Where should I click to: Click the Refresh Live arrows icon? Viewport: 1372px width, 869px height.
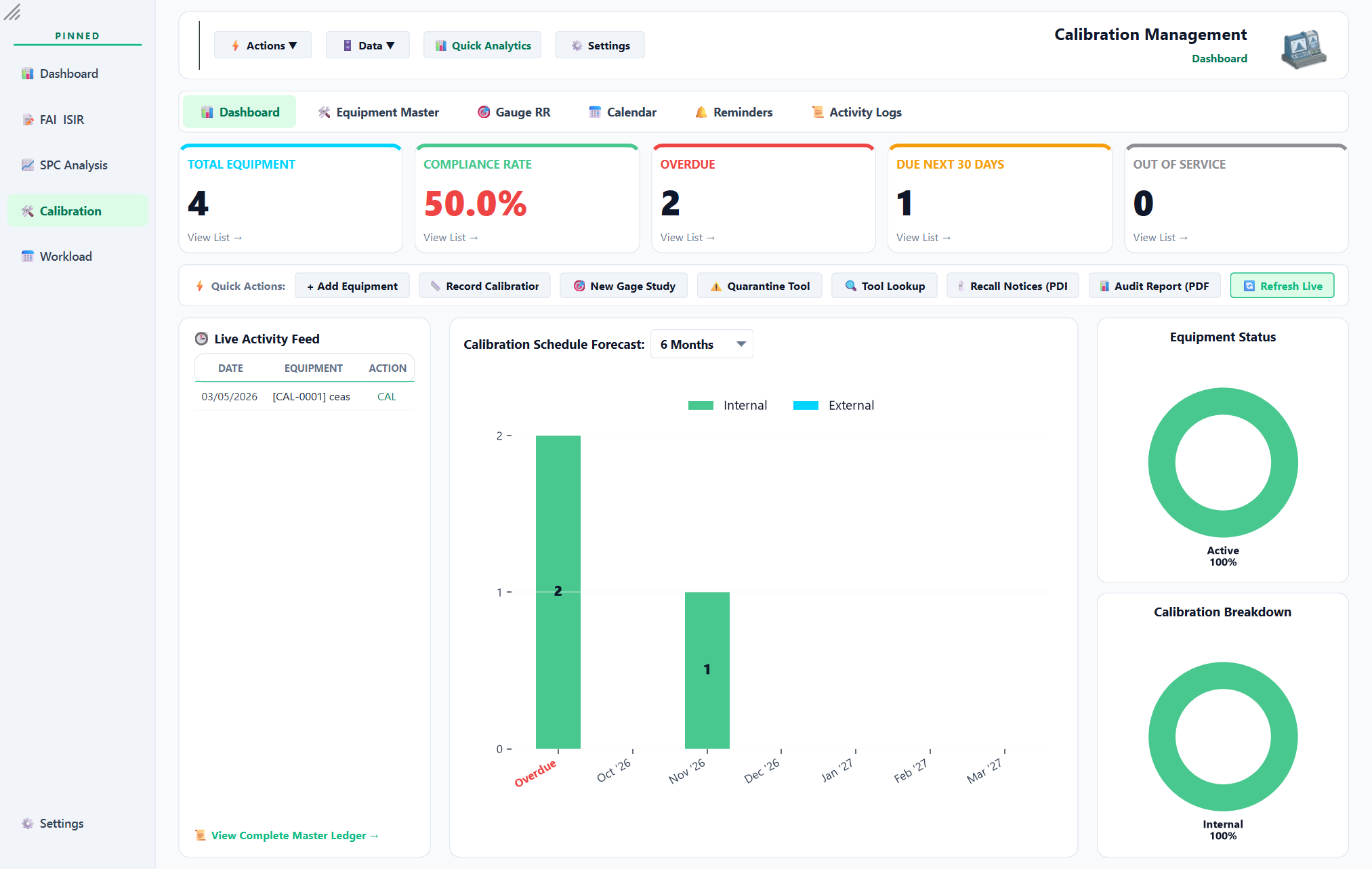(1250, 286)
